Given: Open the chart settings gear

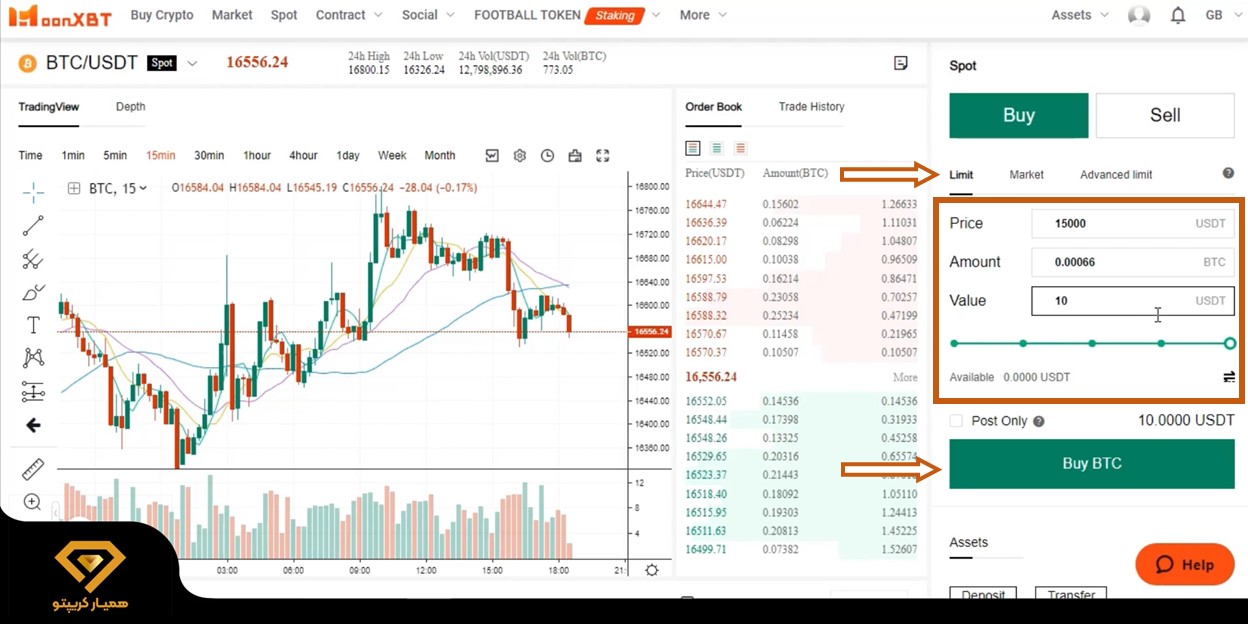Looking at the screenshot, I should [x=519, y=156].
